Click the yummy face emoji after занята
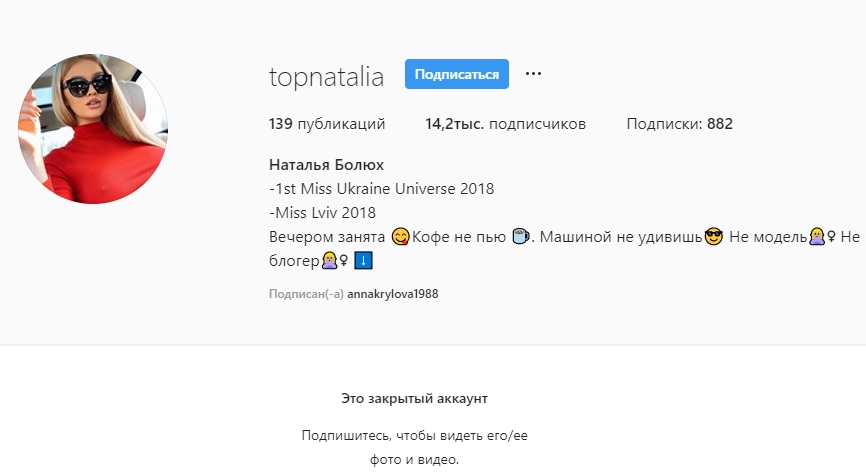 point(400,236)
